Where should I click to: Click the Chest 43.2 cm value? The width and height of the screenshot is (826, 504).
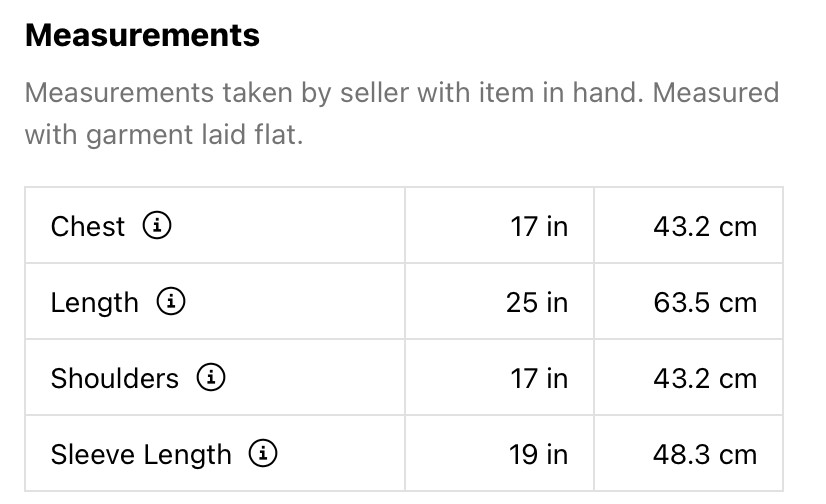(x=705, y=226)
